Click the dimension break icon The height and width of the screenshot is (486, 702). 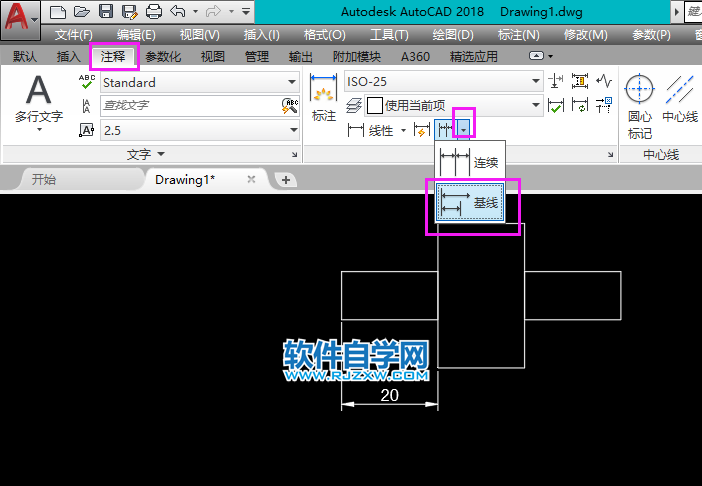pos(556,81)
